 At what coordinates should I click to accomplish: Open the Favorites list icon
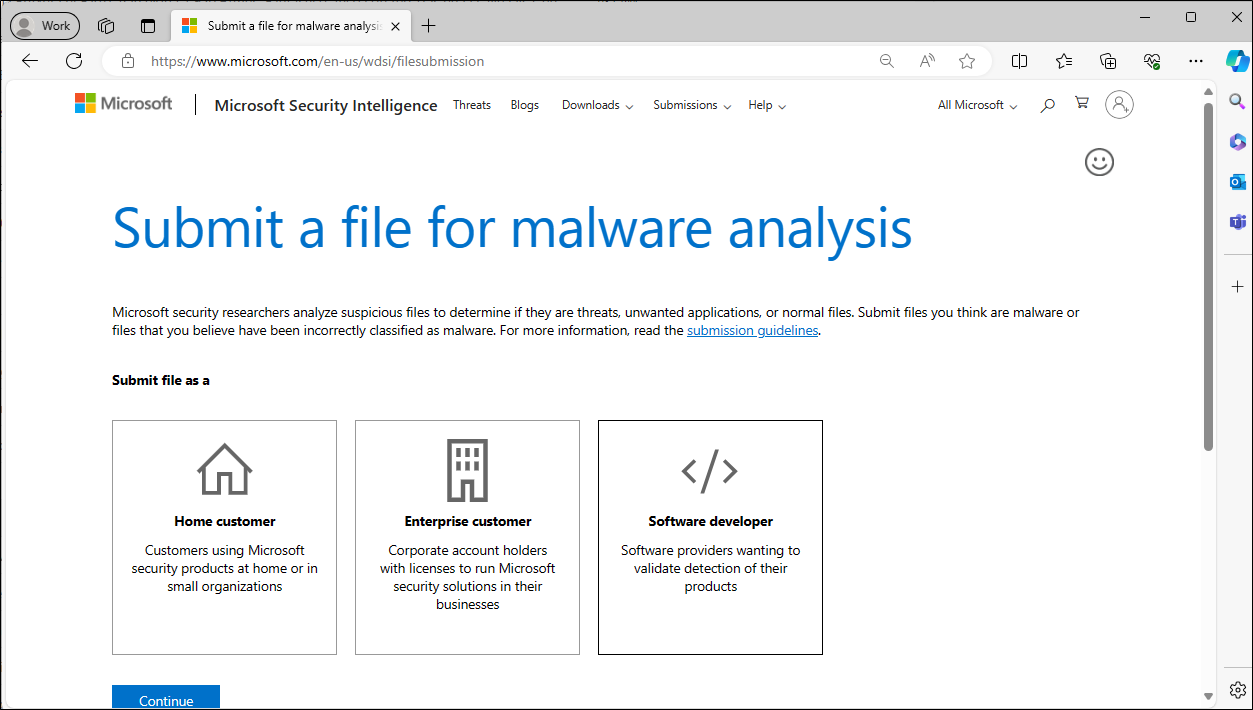[1064, 61]
